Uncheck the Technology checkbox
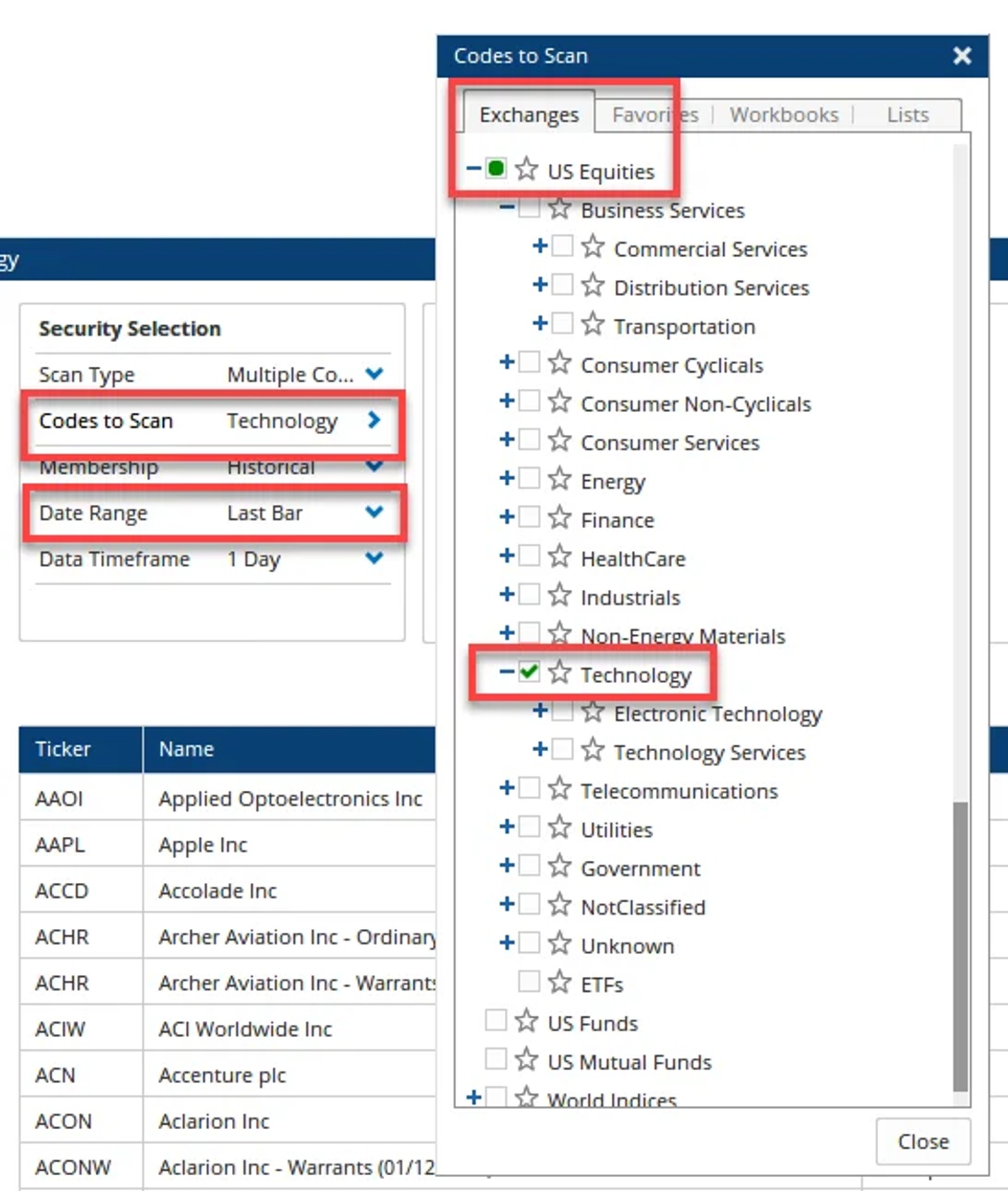 529,672
